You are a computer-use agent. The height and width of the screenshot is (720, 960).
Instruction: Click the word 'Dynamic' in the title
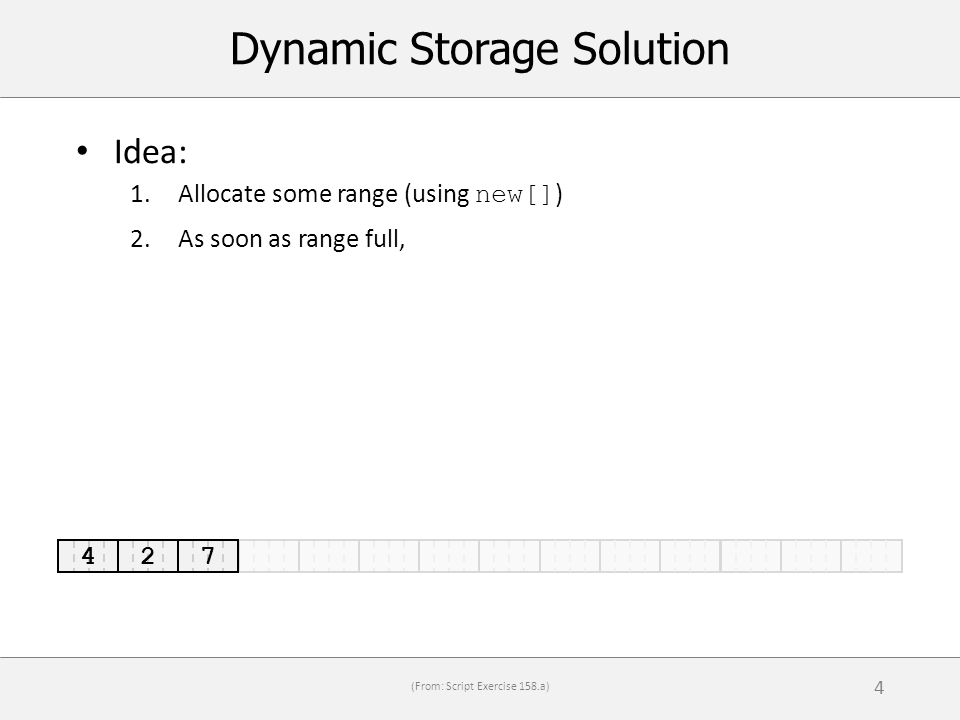coord(313,51)
